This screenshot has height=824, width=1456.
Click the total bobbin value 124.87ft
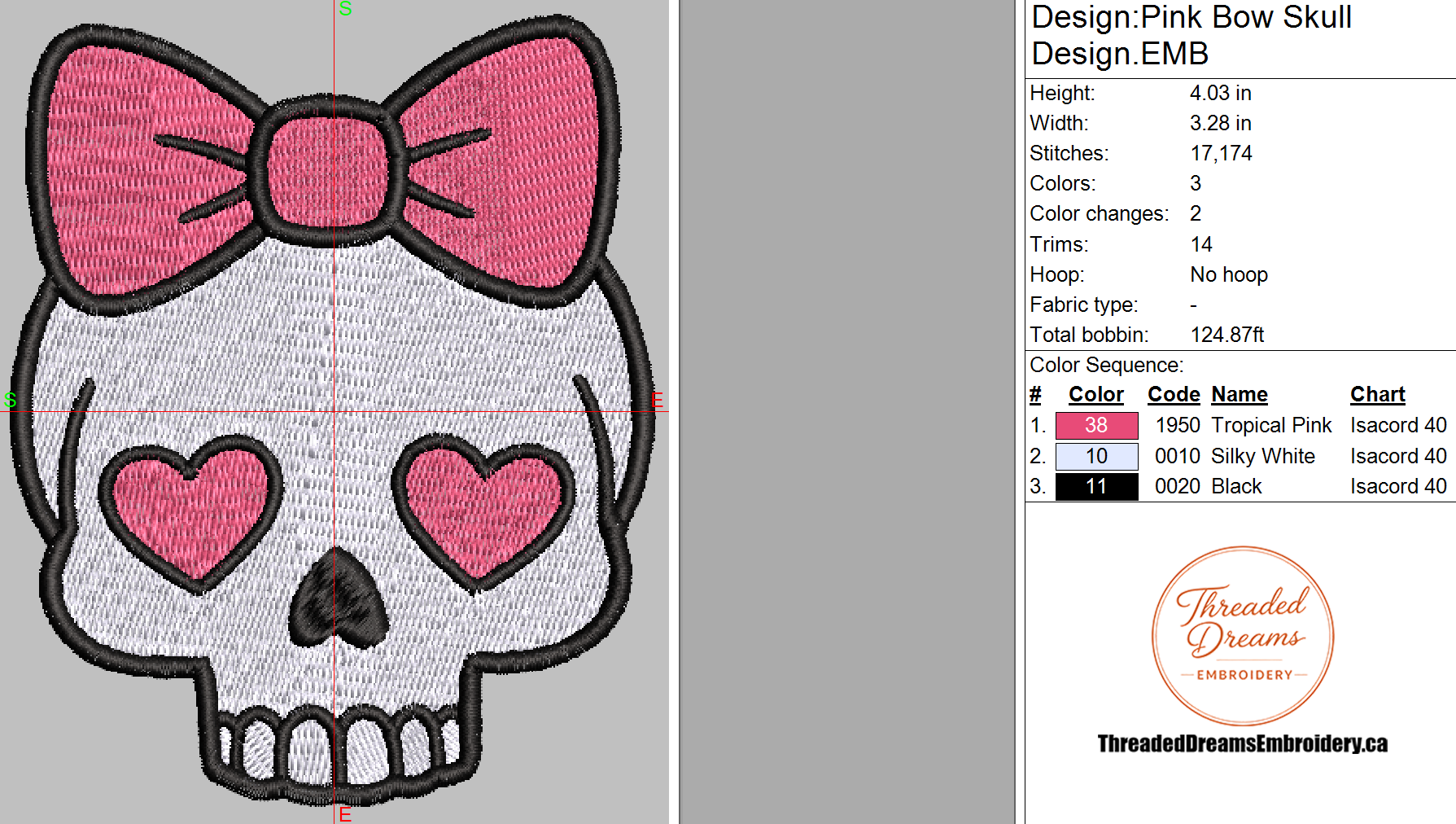click(x=1227, y=335)
